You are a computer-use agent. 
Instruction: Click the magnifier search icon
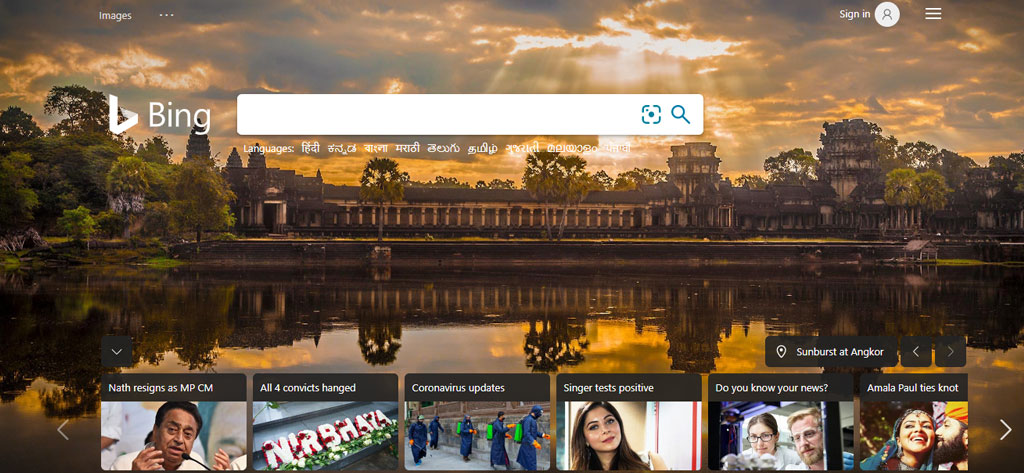tap(680, 114)
